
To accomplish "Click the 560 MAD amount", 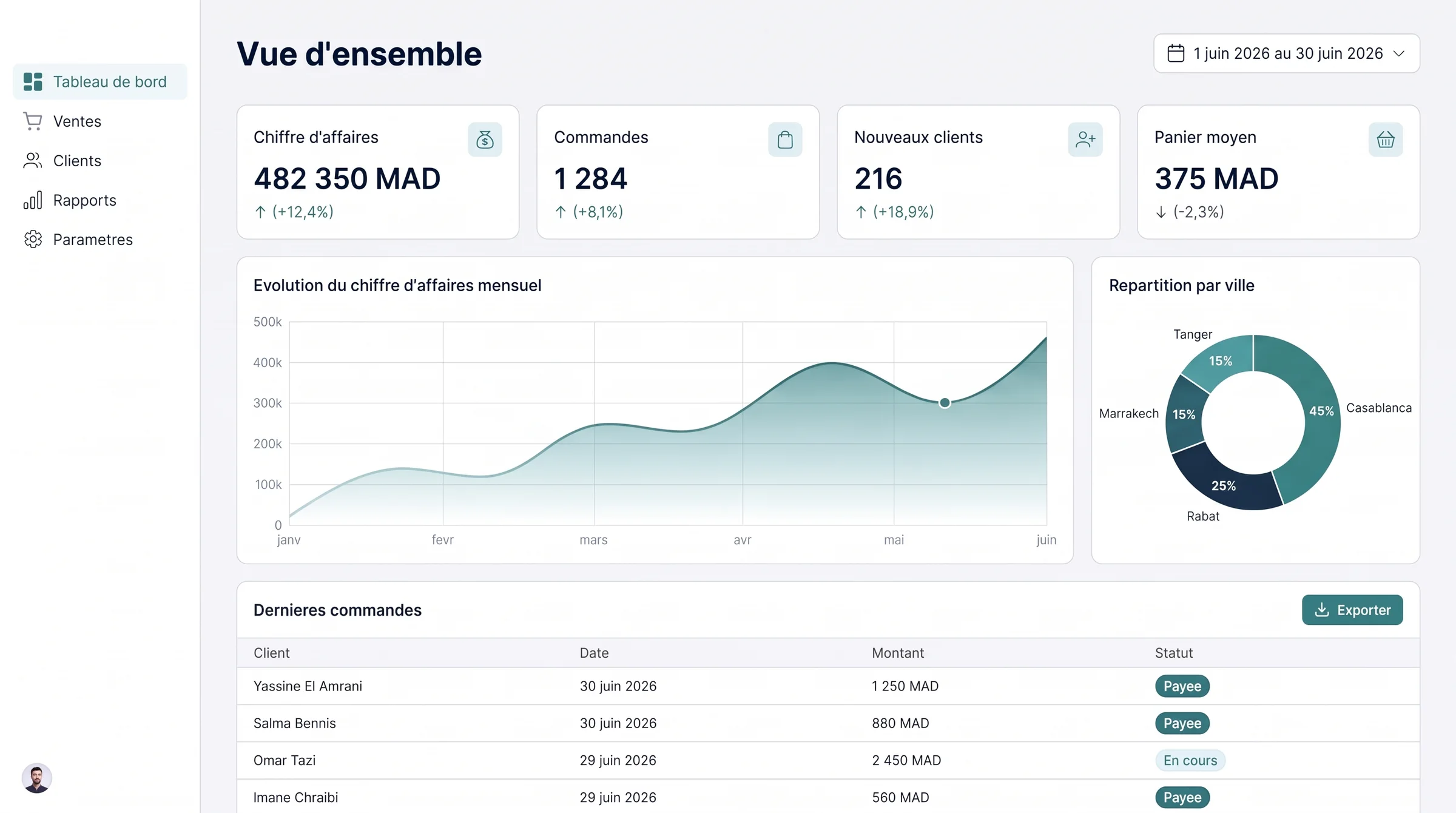I will 901,797.
